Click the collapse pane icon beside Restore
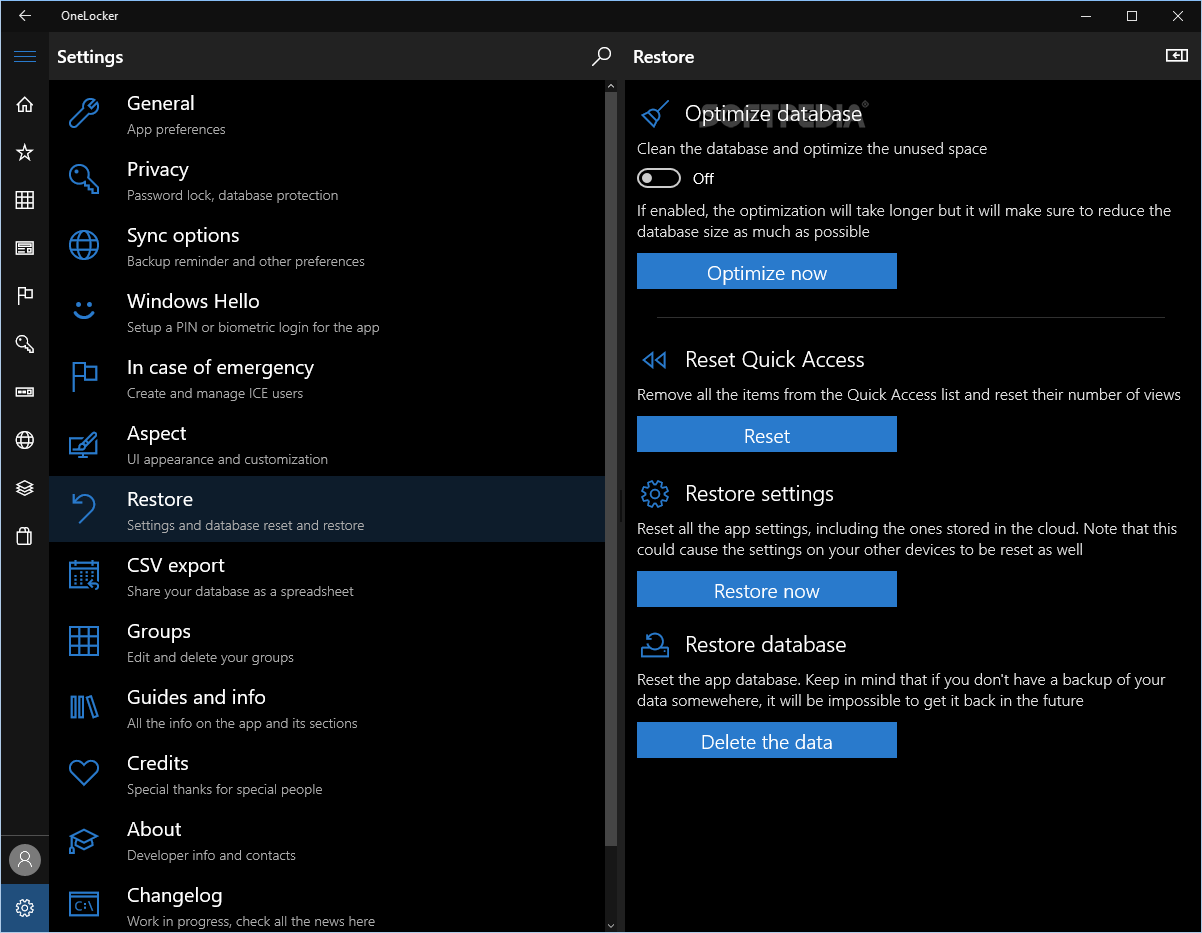 point(1177,56)
